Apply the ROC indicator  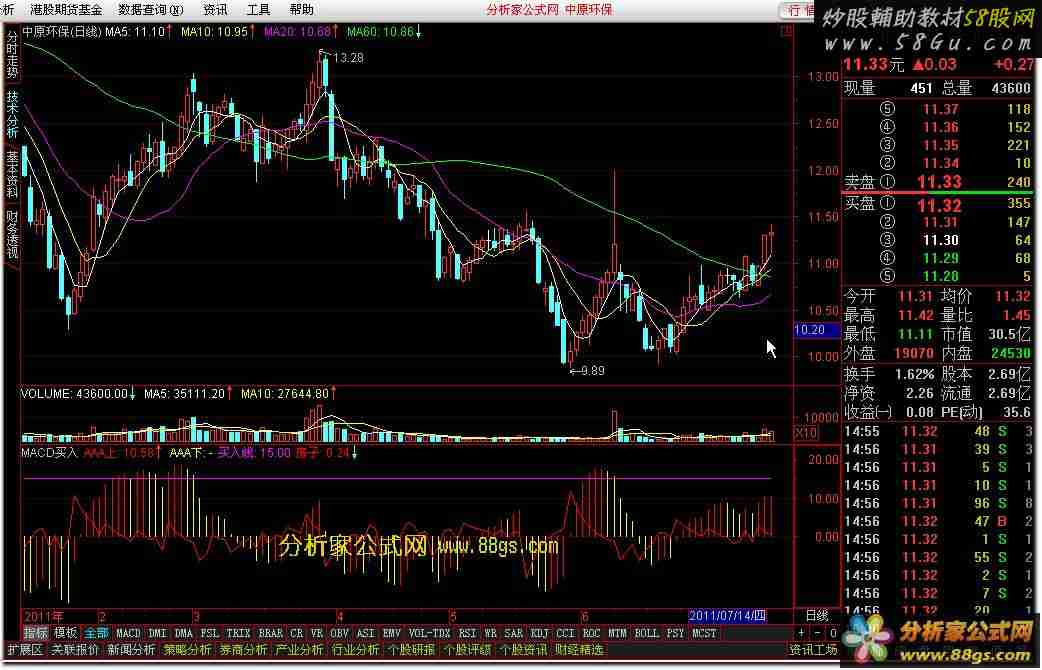click(x=591, y=633)
